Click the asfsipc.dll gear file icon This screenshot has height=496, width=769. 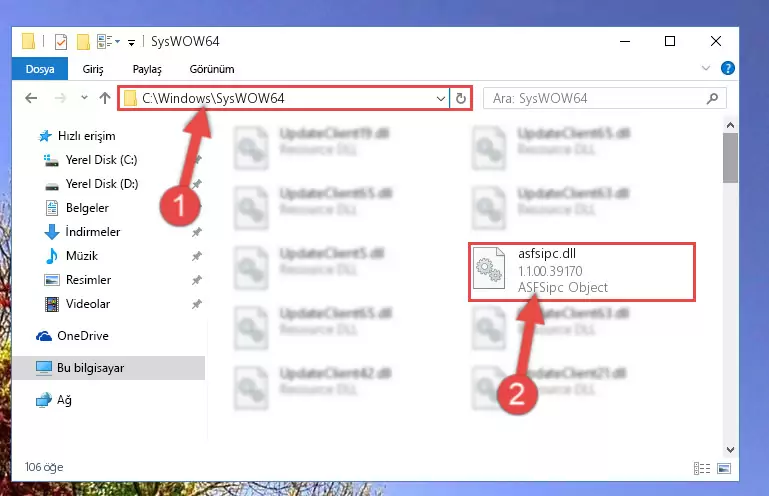pos(488,268)
